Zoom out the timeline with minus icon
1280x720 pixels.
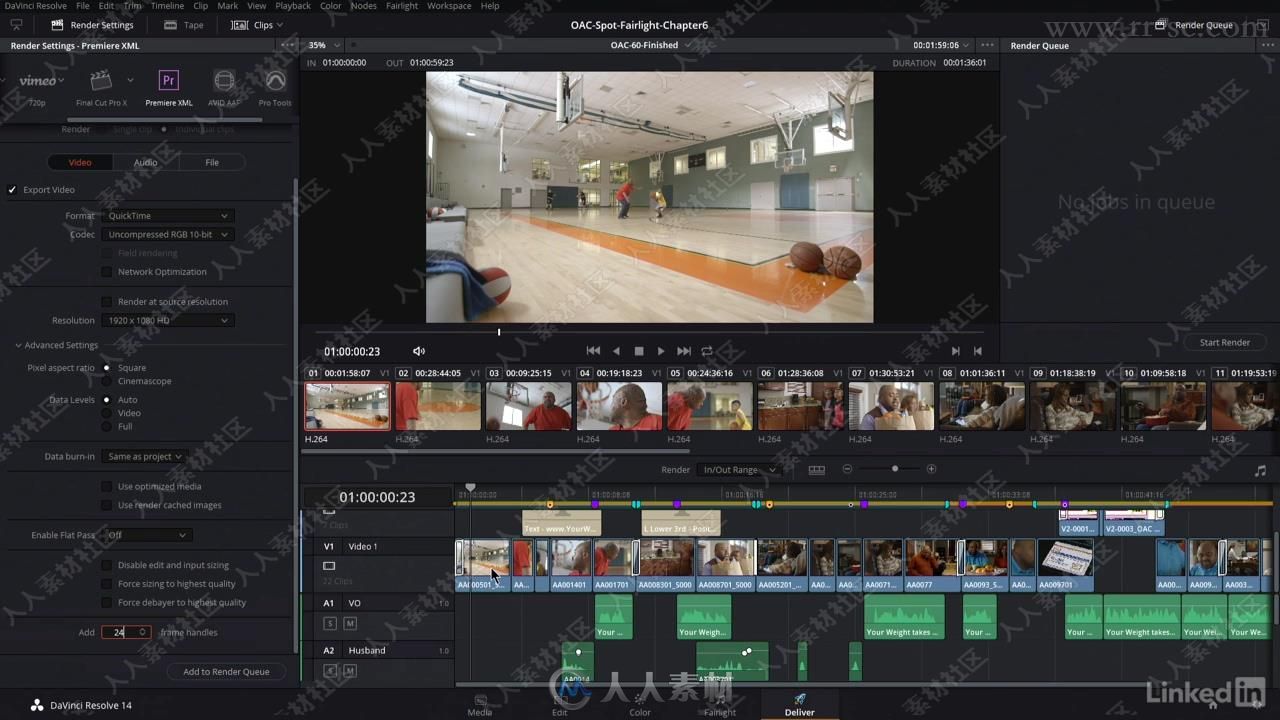pyautogui.click(x=847, y=469)
